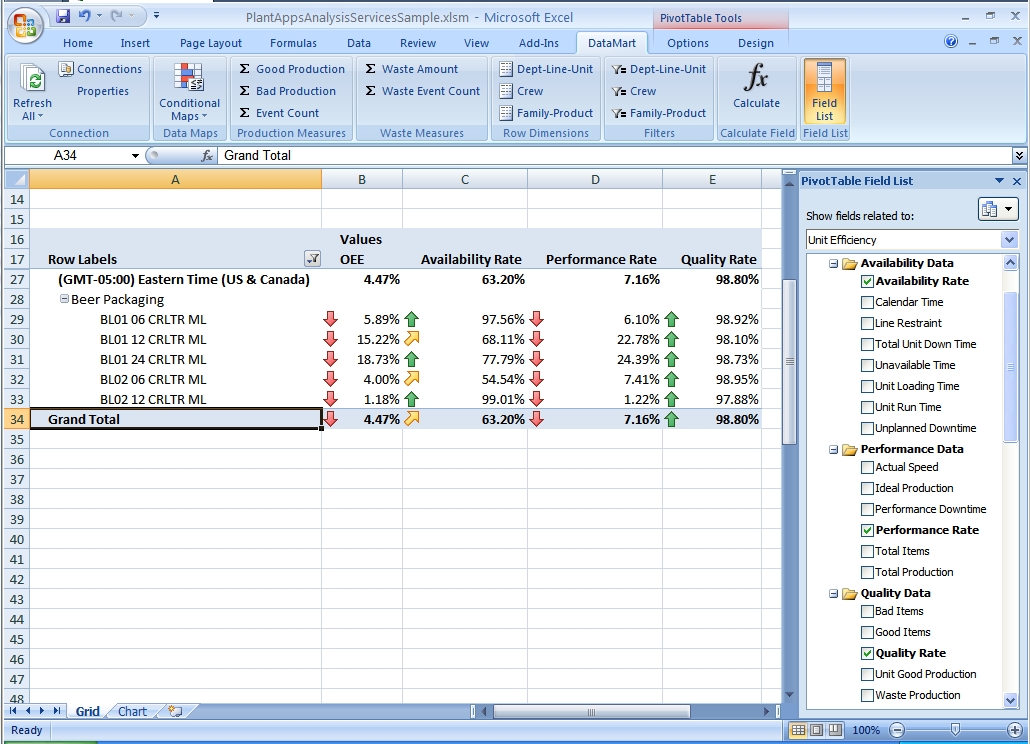The width and height of the screenshot is (1030, 744).
Task: Add Family-Product row dimension
Action: [546, 113]
